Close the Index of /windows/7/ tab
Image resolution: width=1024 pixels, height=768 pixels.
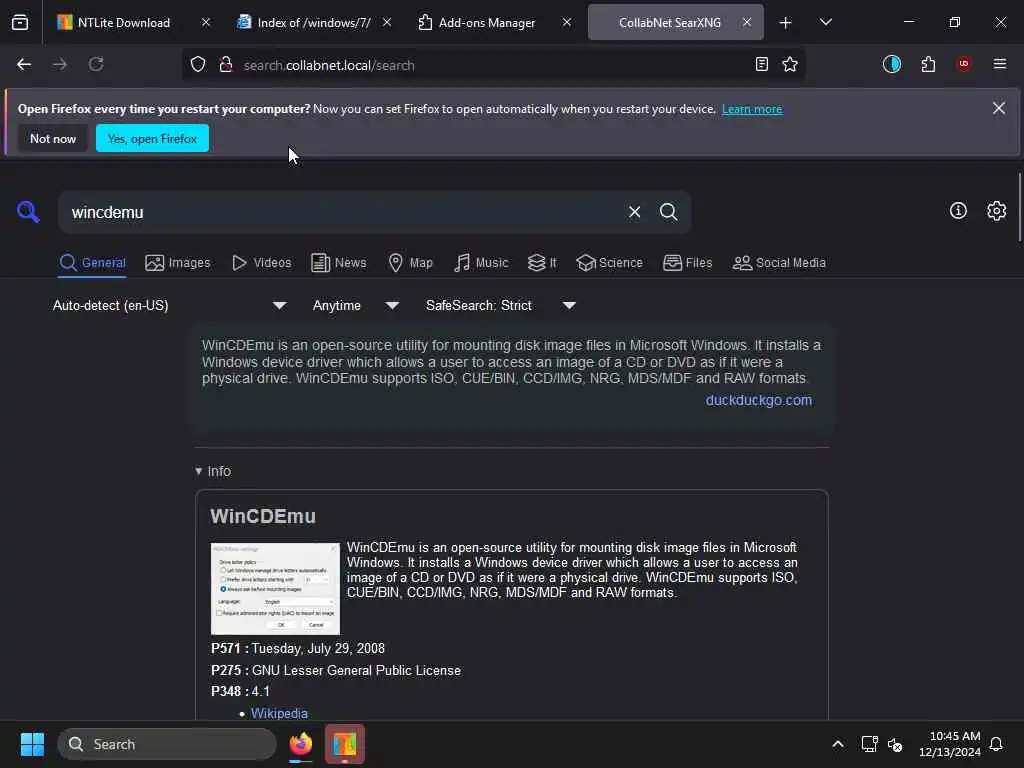pos(387,22)
